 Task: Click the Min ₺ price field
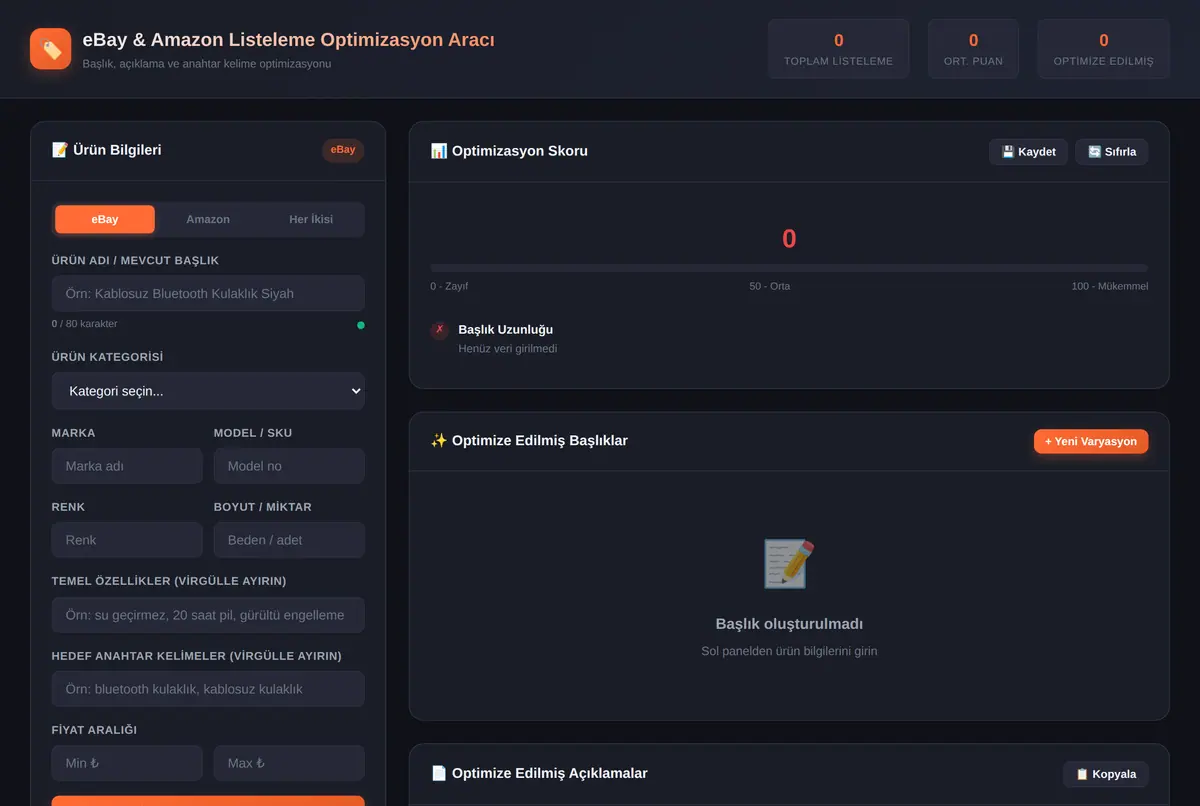(127, 763)
